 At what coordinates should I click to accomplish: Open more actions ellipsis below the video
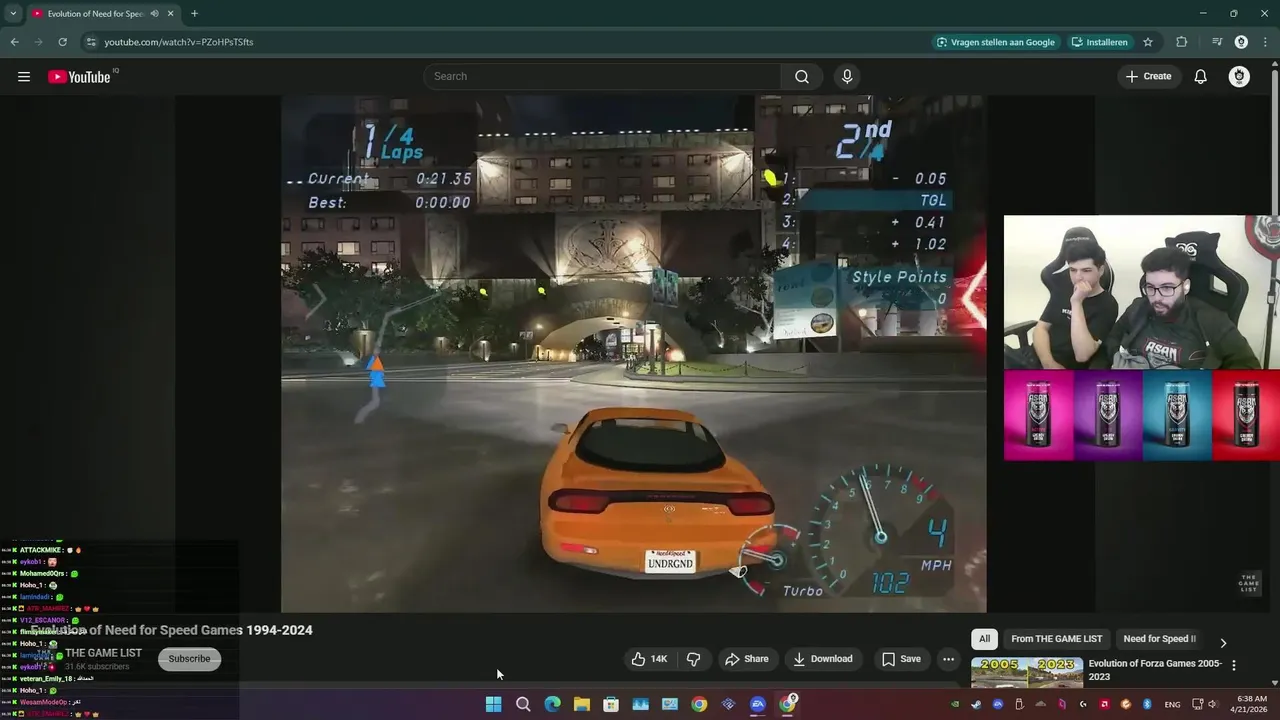click(948, 659)
